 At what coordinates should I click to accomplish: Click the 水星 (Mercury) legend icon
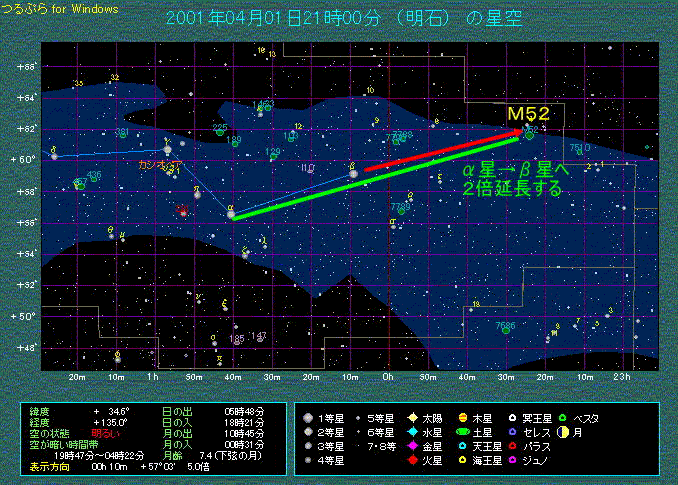[x=414, y=431]
